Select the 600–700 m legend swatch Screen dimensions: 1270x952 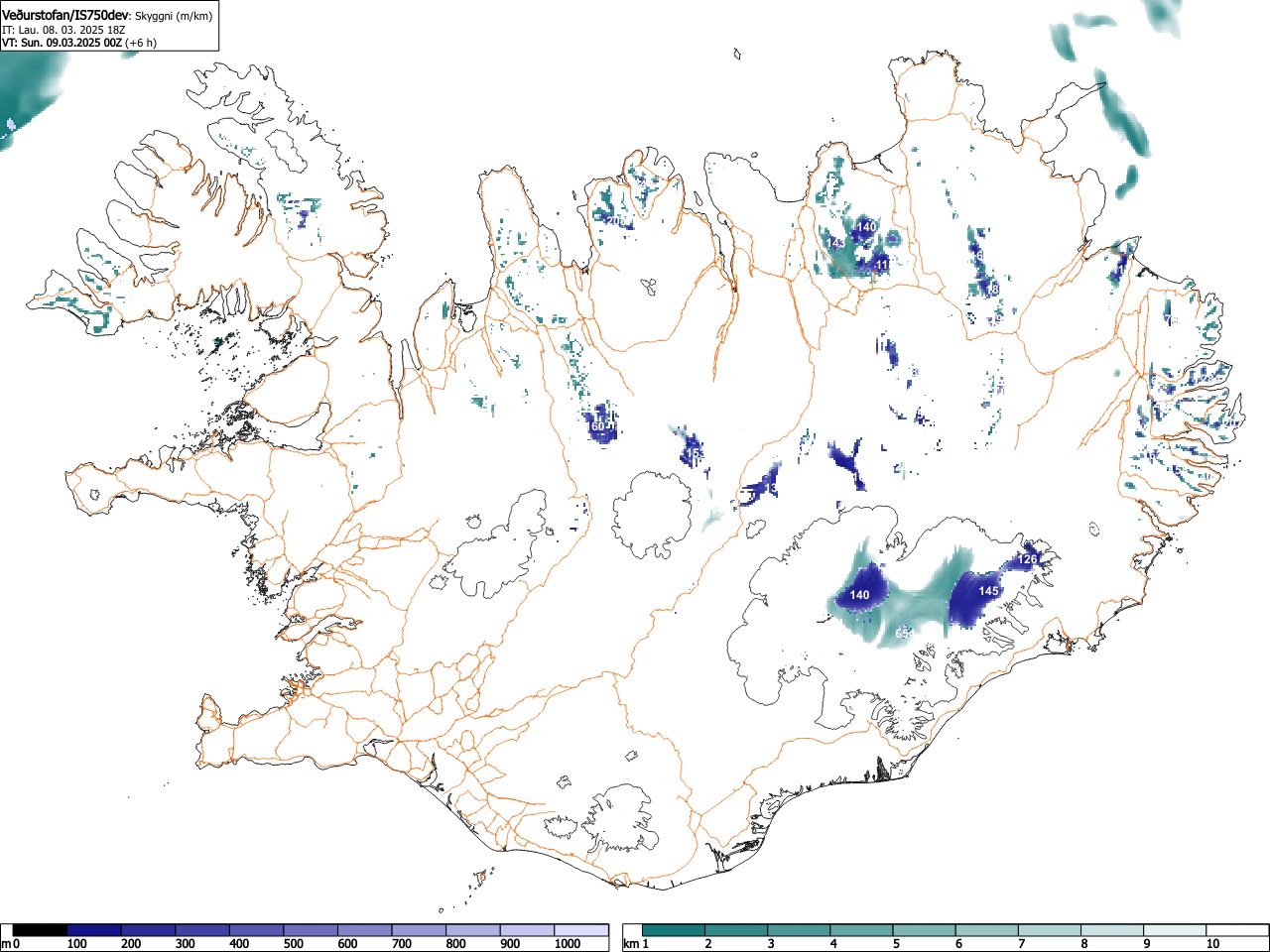coord(365,930)
